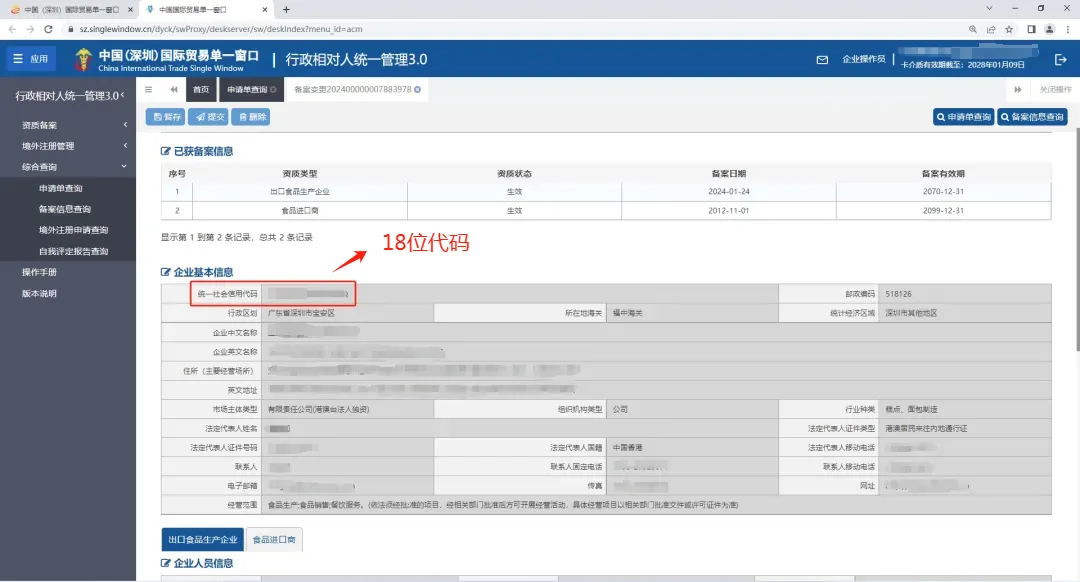Screen dimensions: 1080x582
Task: Click browser forward arrow
Action: (30, 29)
